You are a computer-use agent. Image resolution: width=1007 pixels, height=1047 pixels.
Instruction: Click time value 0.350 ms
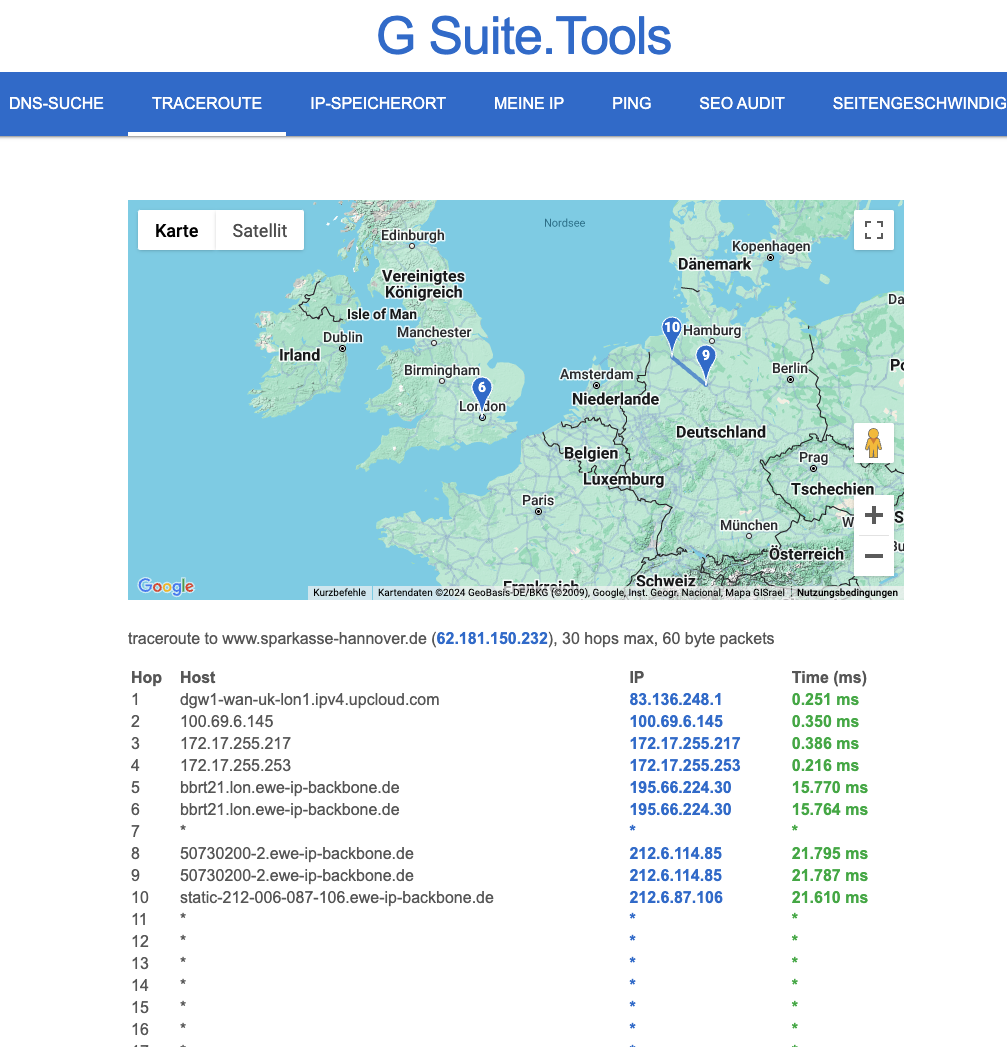[825, 721]
